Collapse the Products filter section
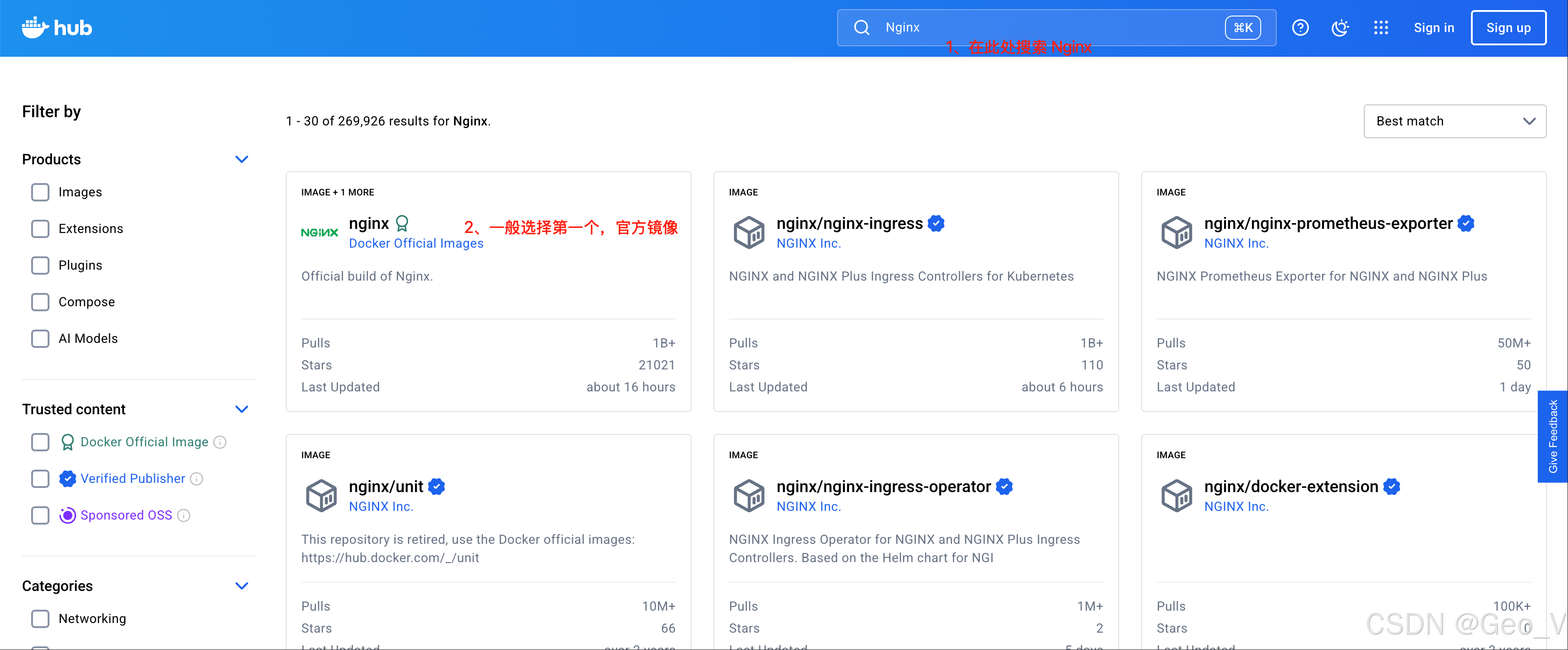Screen dimensions: 1568x650 click(242, 159)
